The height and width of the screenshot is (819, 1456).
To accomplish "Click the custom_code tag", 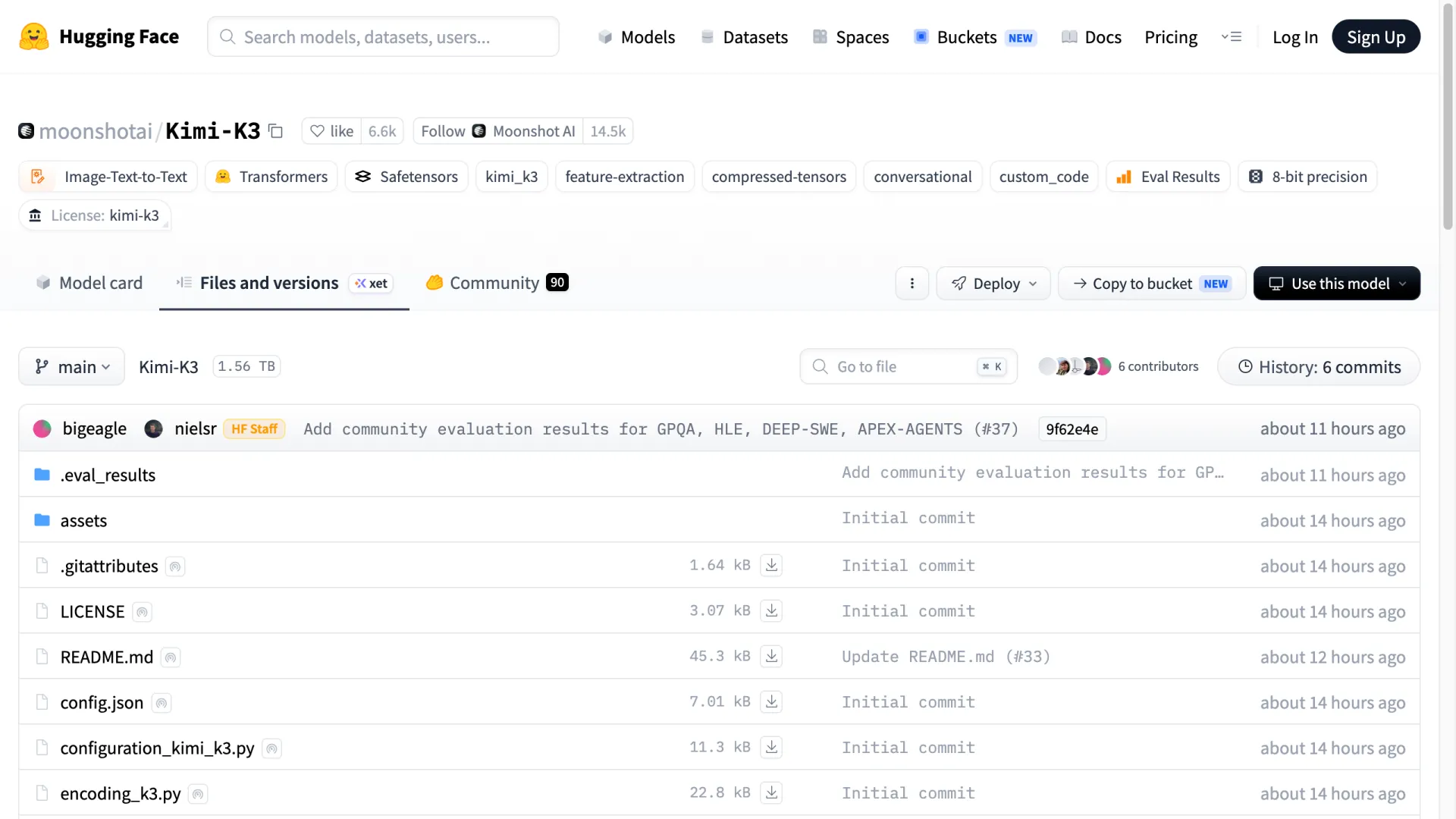I will [x=1043, y=177].
